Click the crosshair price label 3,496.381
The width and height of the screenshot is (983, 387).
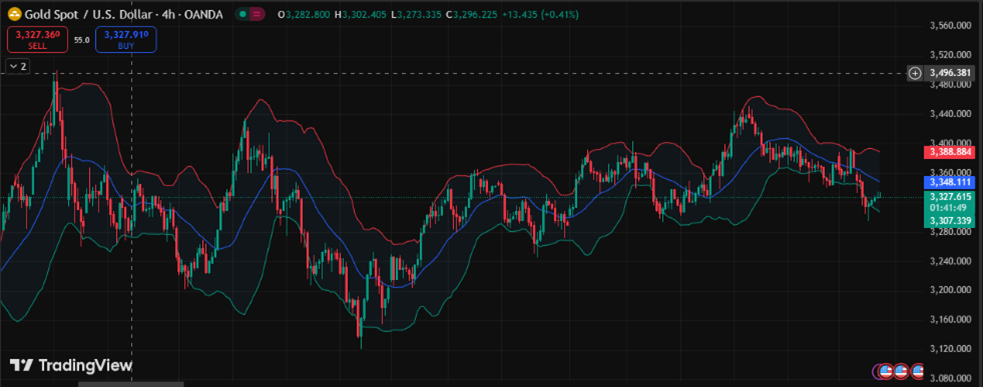click(950, 73)
